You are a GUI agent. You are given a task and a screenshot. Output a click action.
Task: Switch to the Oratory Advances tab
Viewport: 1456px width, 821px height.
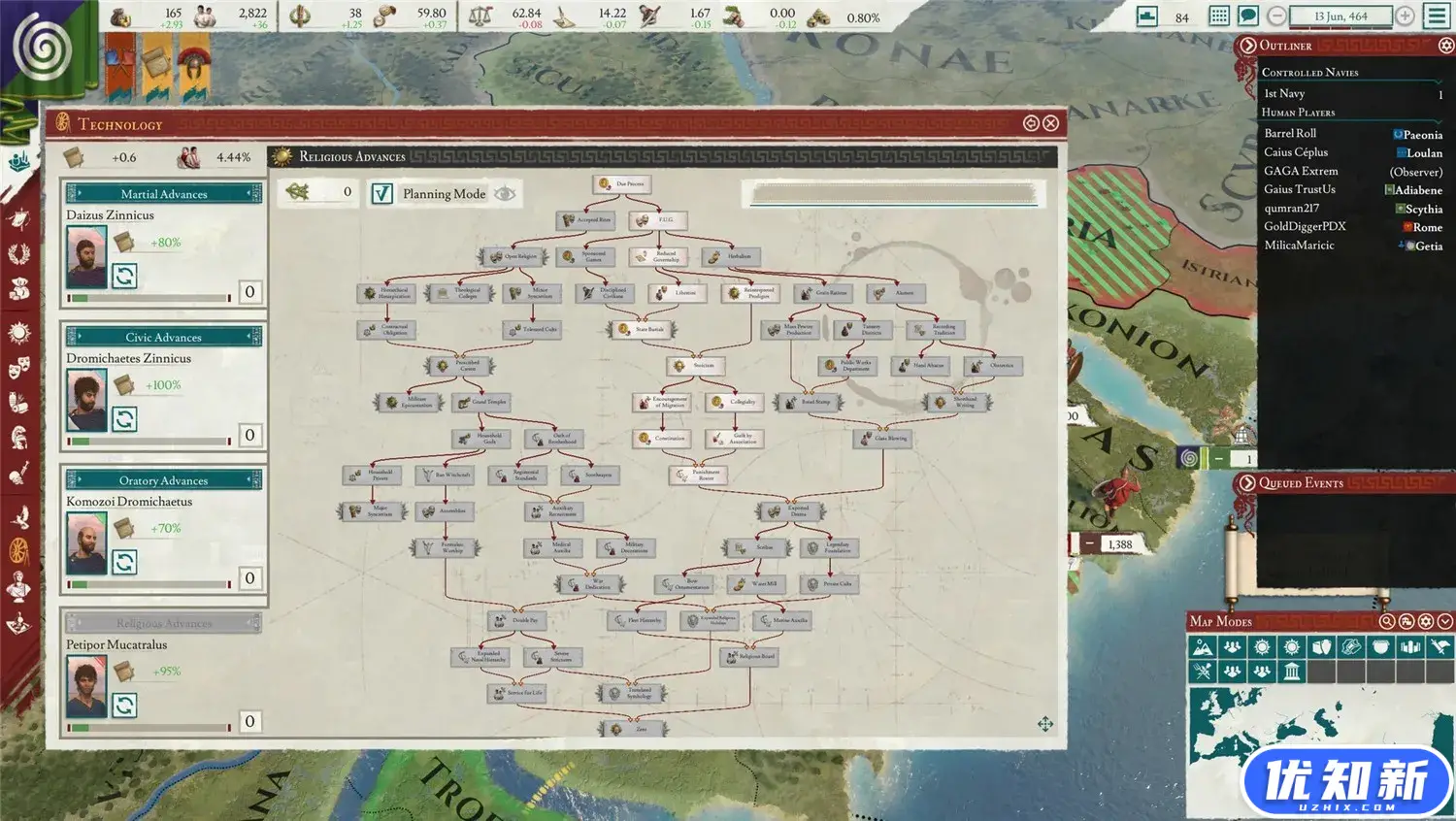pyautogui.click(x=164, y=480)
